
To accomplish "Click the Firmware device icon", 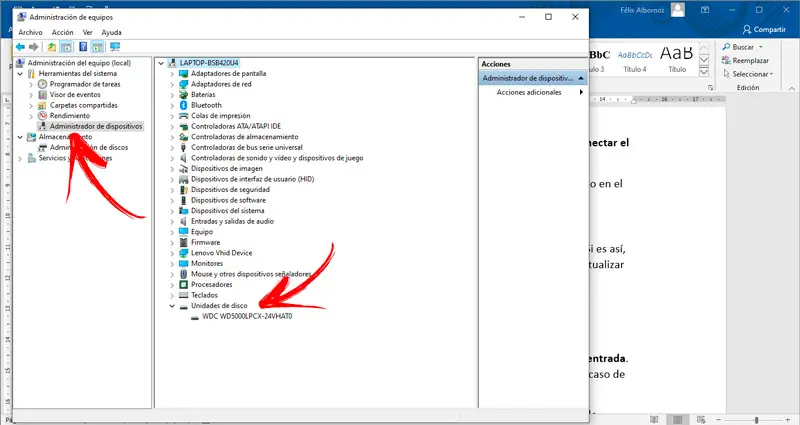I will click(184, 242).
